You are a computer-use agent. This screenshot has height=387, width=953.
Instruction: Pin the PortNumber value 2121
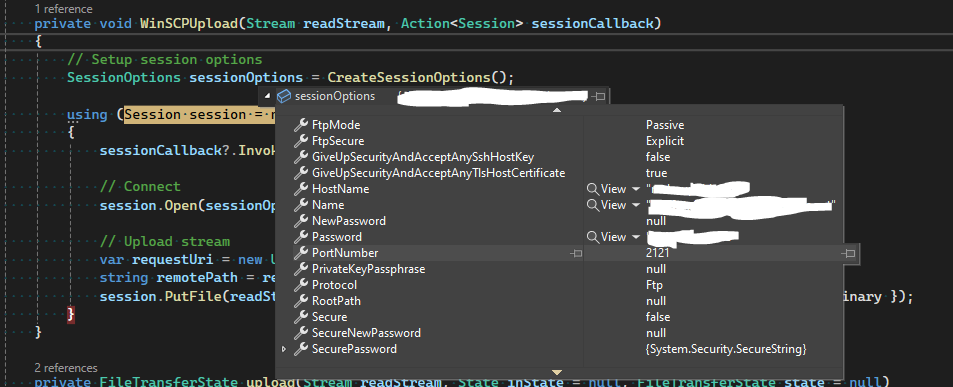[850, 253]
